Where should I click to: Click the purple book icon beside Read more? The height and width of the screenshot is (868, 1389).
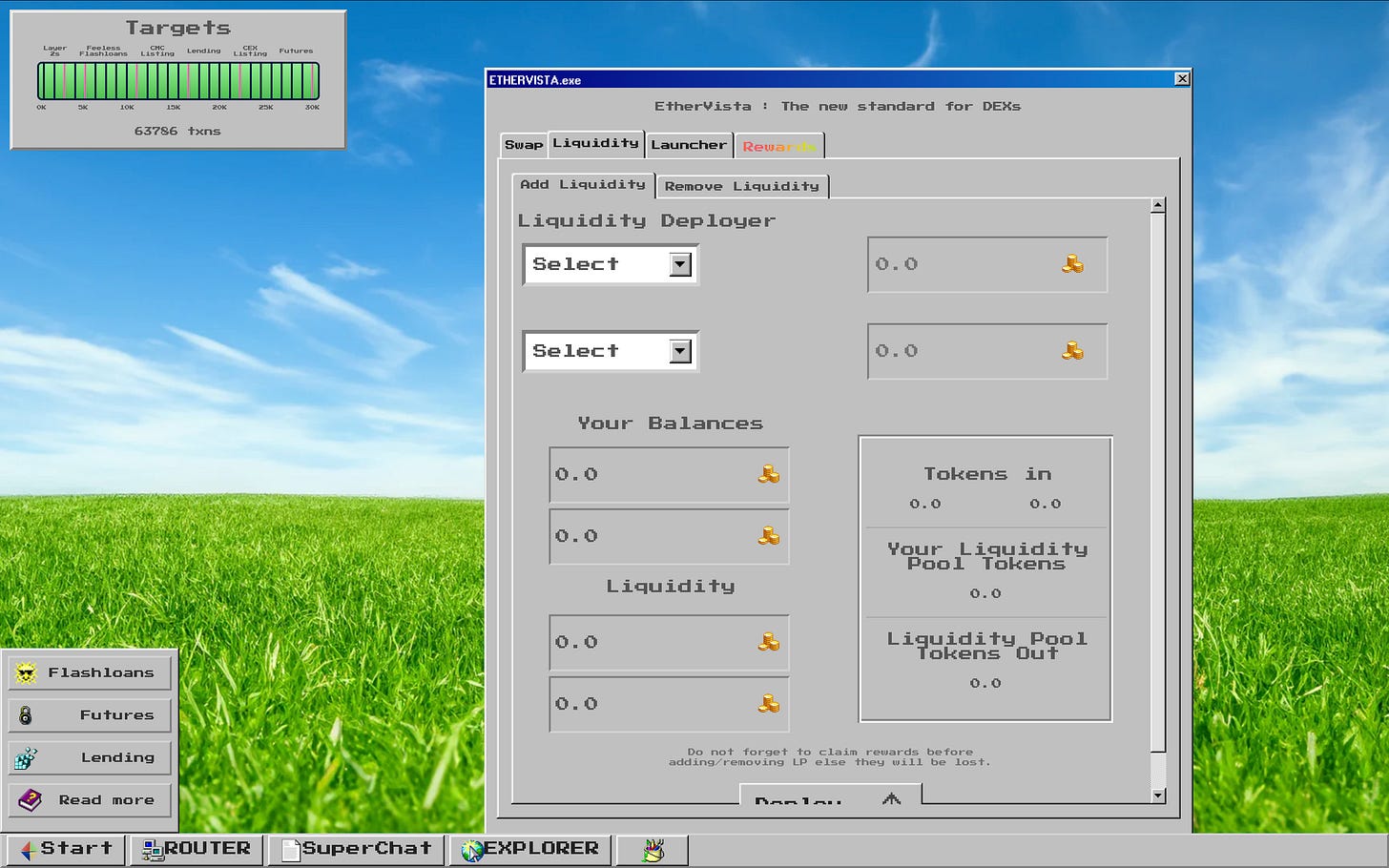point(30,800)
